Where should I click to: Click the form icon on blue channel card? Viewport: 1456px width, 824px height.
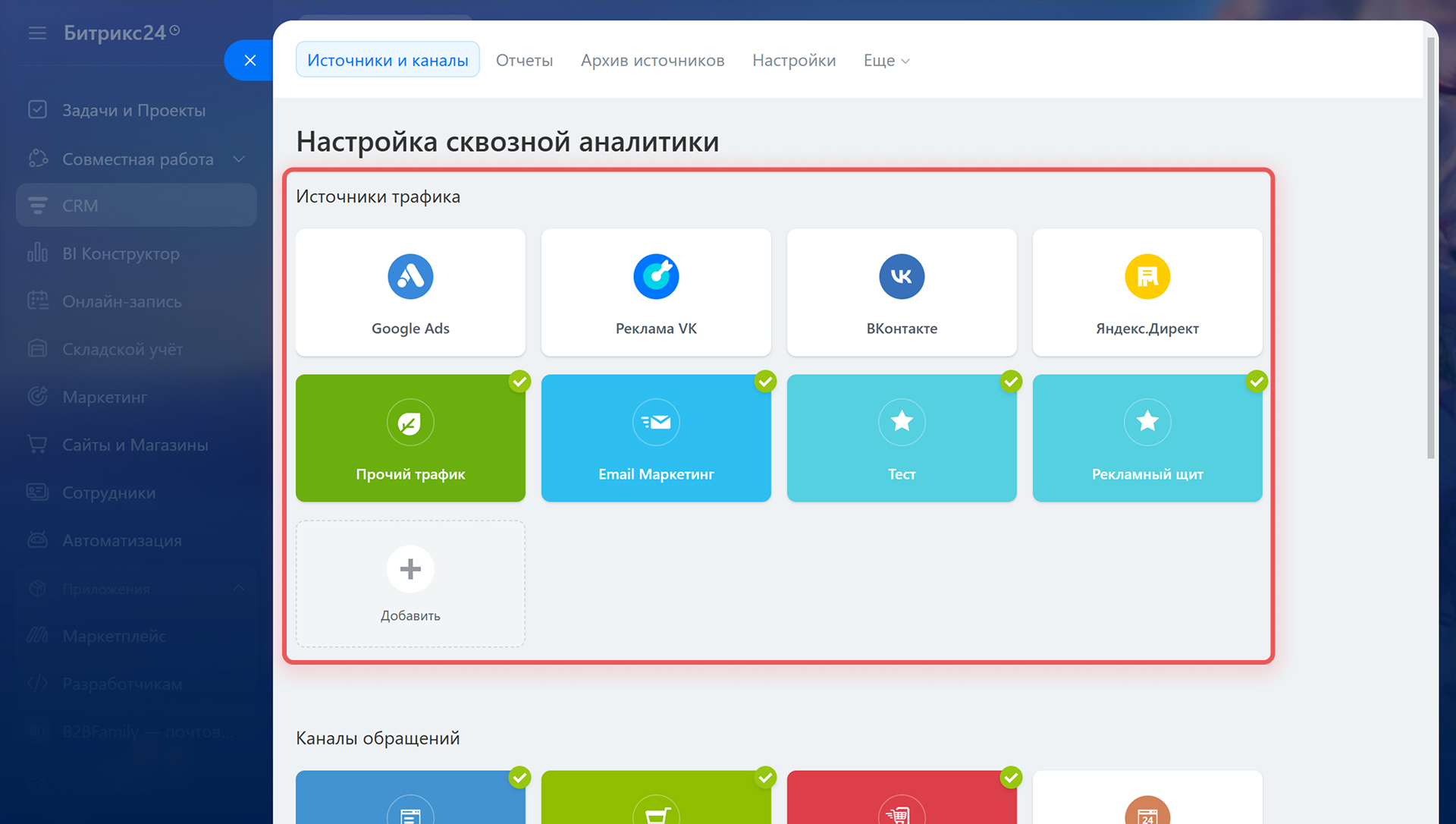pyautogui.click(x=410, y=813)
